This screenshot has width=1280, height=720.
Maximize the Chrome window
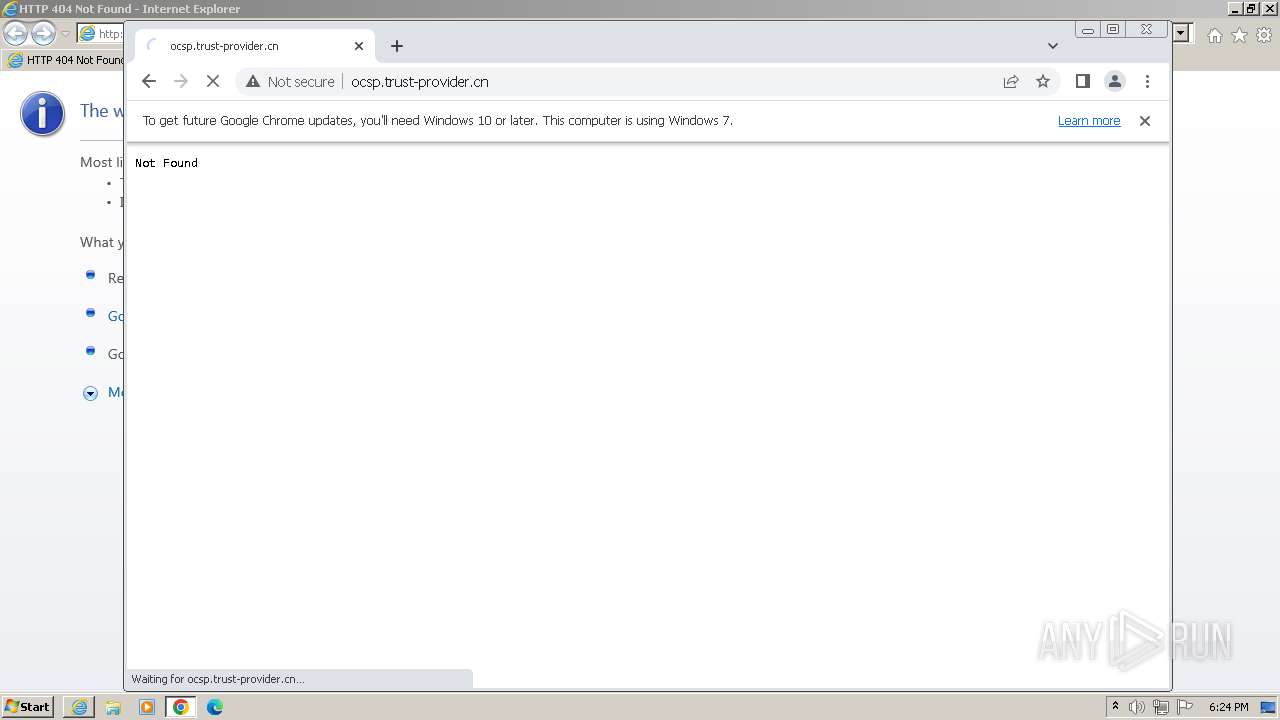pos(1113,30)
